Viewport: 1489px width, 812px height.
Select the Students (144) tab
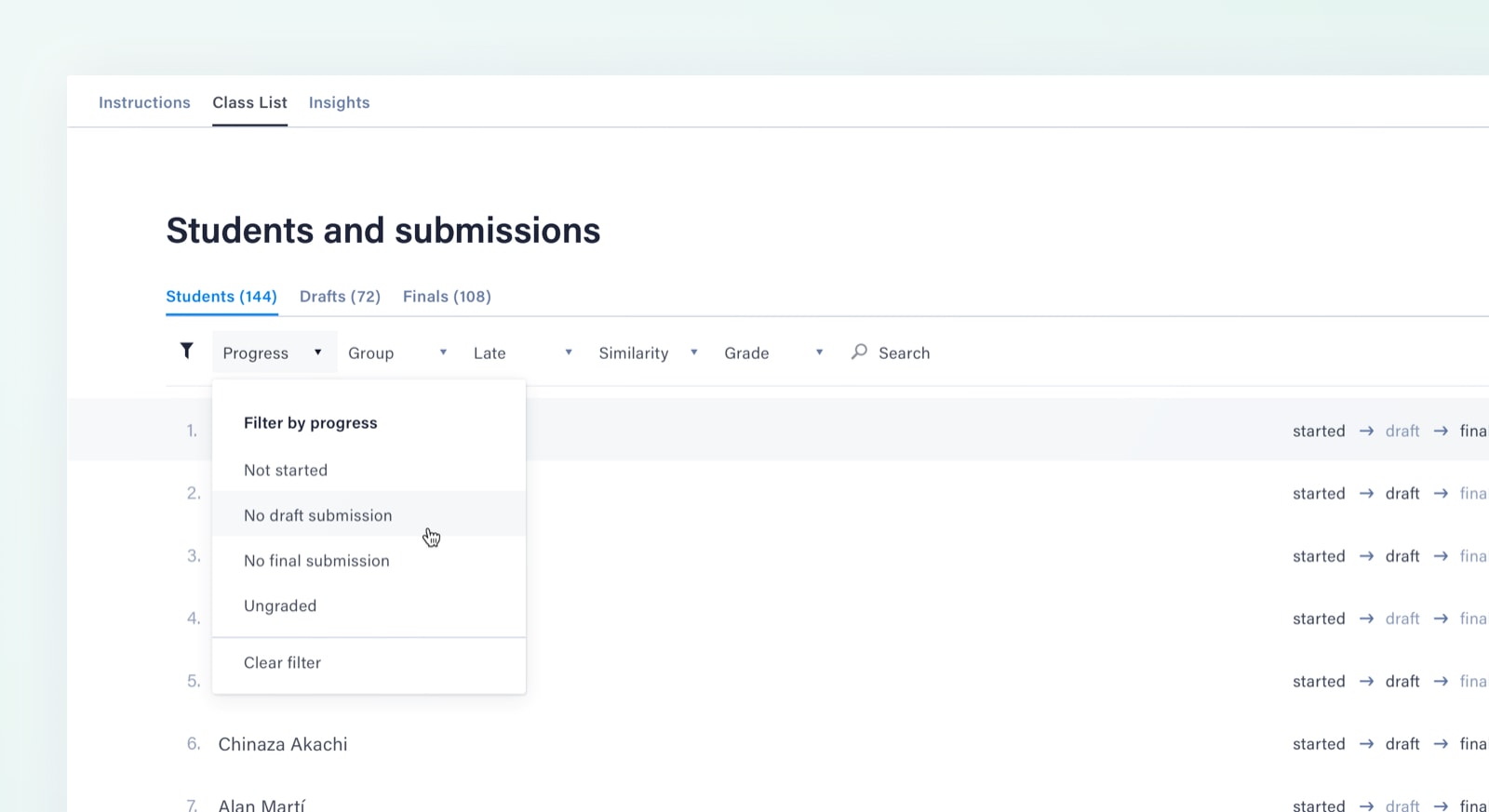pos(221,297)
